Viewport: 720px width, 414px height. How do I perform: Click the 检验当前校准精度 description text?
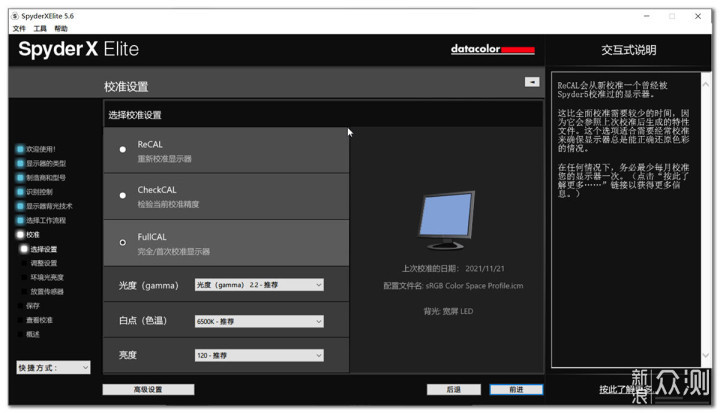168,204
